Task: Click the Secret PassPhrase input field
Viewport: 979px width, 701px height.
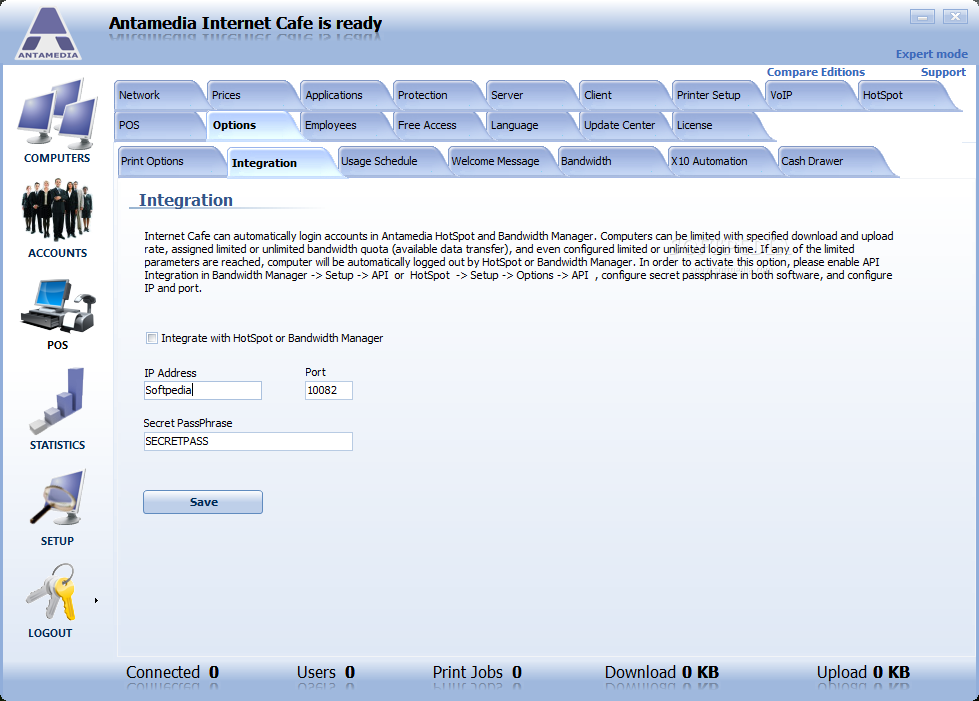Action: pyautogui.click(x=248, y=441)
